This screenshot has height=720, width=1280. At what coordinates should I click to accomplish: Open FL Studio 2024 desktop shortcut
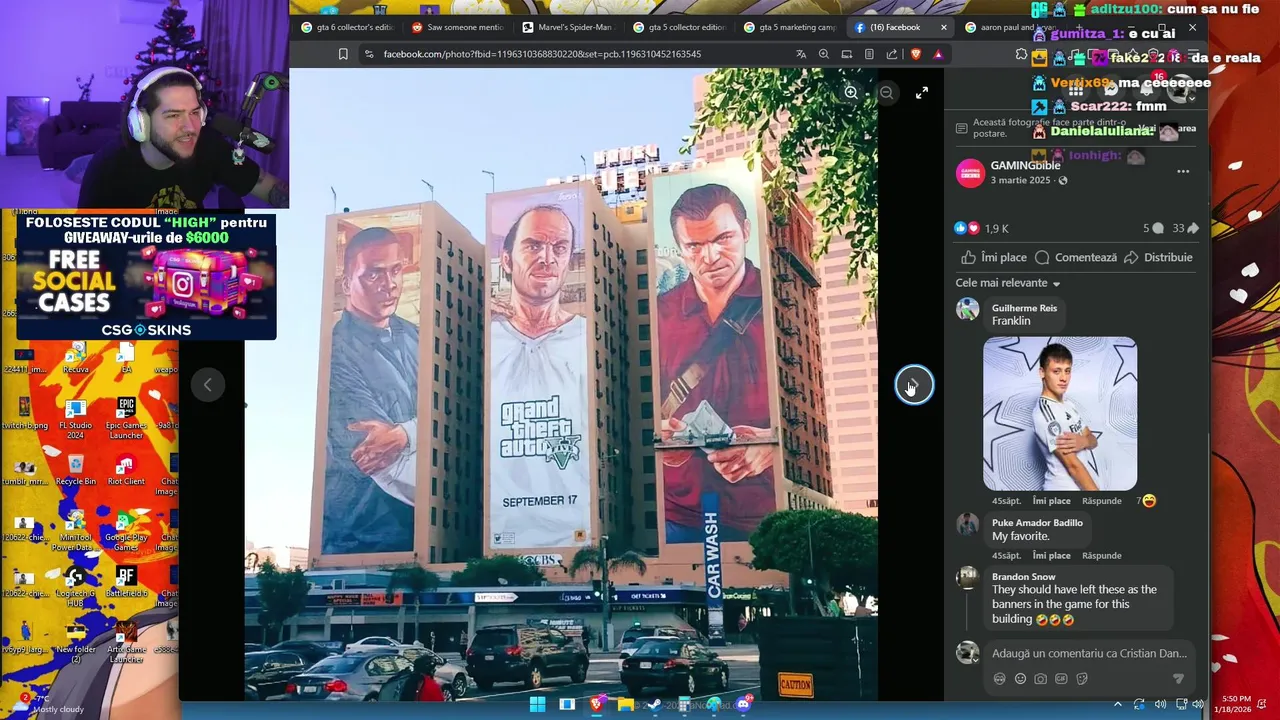click(75, 418)
